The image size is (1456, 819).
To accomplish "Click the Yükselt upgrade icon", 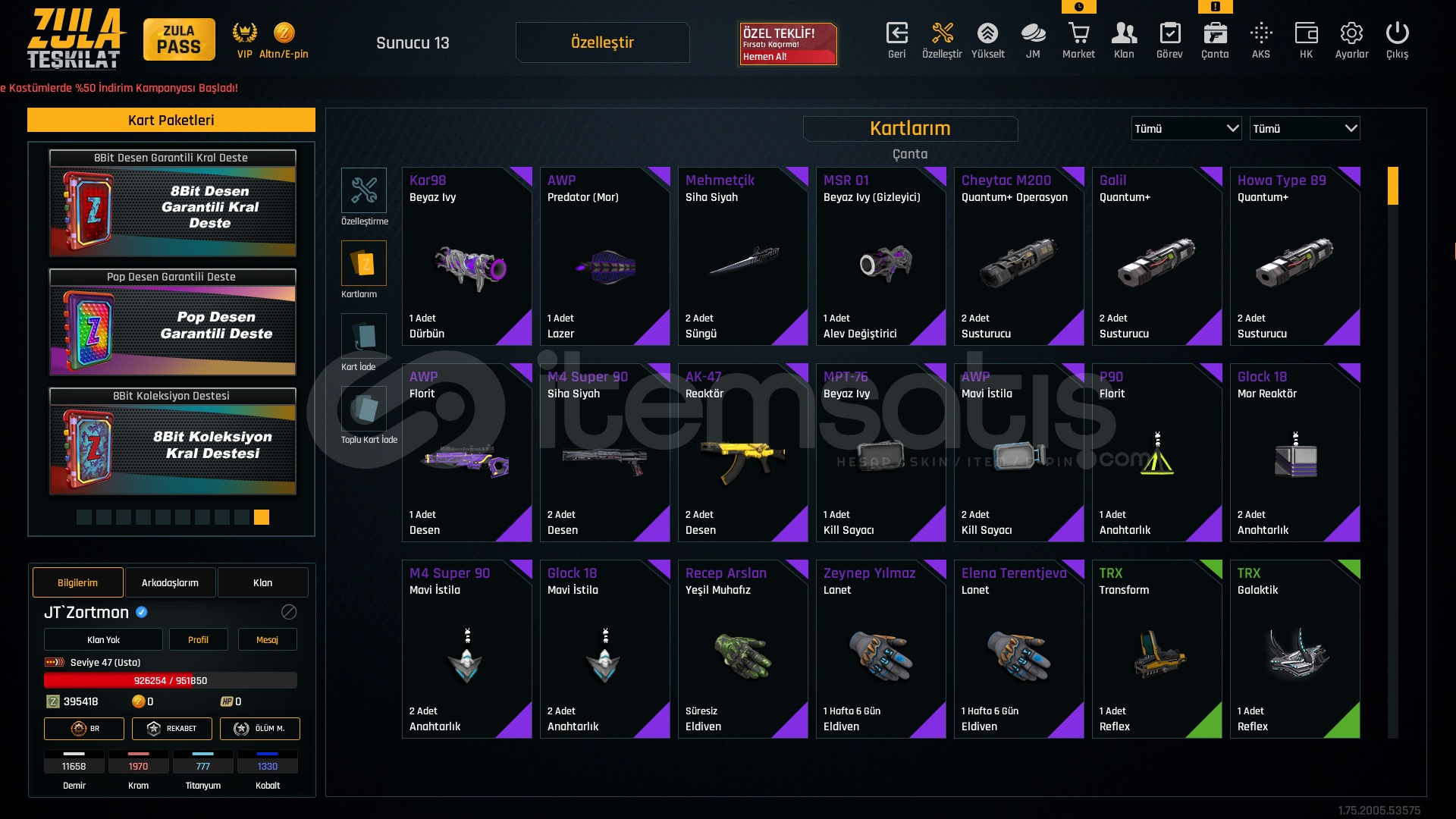I will (987, 34).
